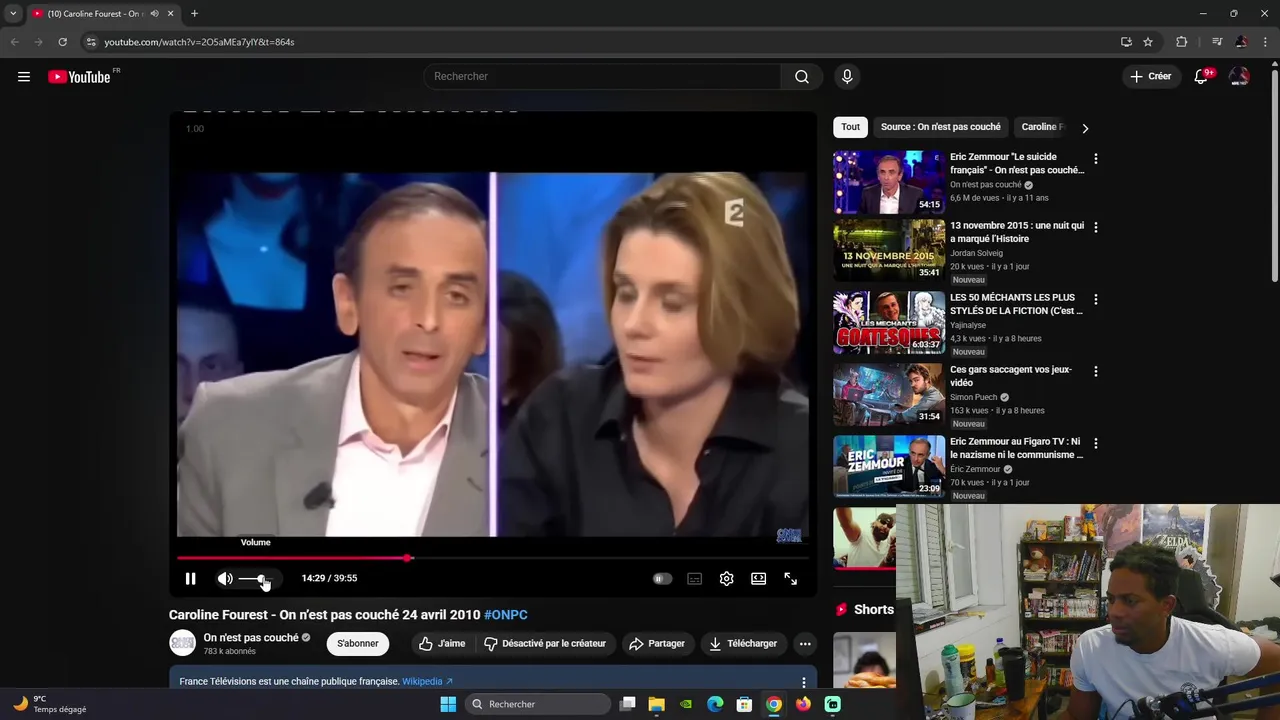
Task: Click the #ONPC hashtag link
Action: (505, 615)
